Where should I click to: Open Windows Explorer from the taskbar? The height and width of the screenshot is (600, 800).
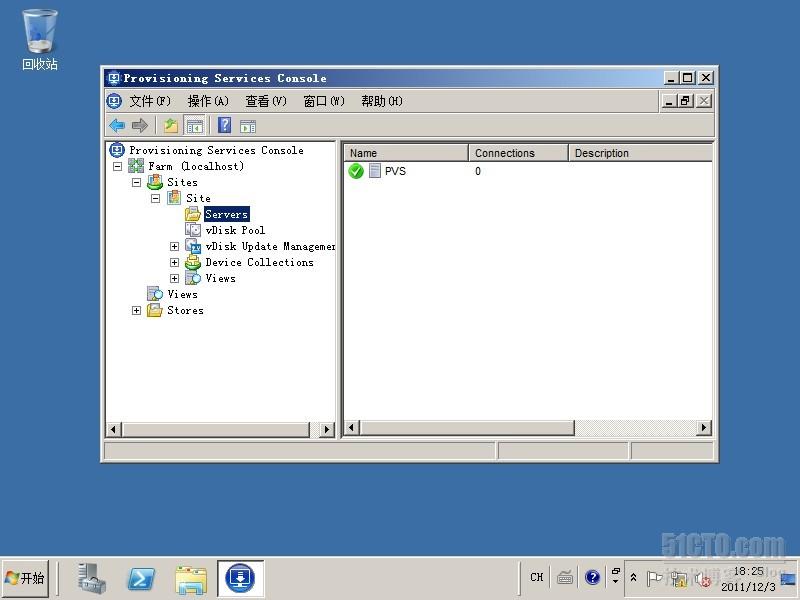(x=191, y=579)
